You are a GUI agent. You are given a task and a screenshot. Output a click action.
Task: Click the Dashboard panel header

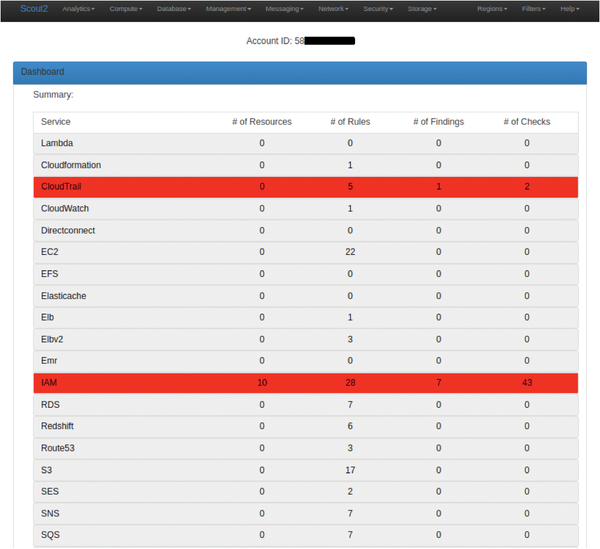point(300,72)
